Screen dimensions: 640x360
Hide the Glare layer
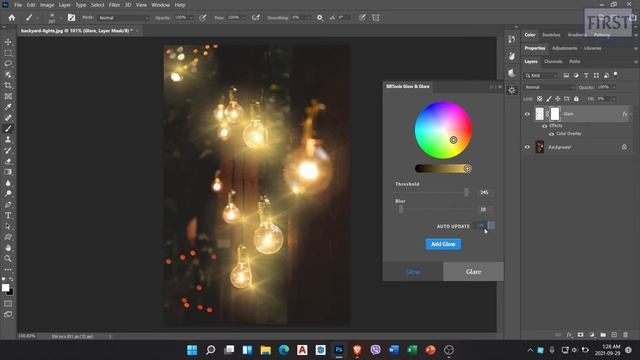click(x=527, y=114)
